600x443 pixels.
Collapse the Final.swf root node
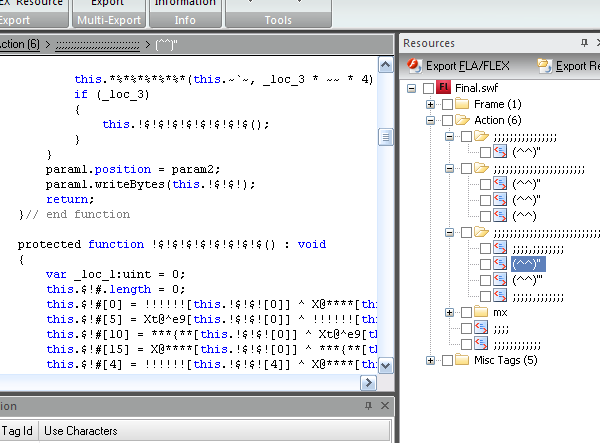(411, 88)
